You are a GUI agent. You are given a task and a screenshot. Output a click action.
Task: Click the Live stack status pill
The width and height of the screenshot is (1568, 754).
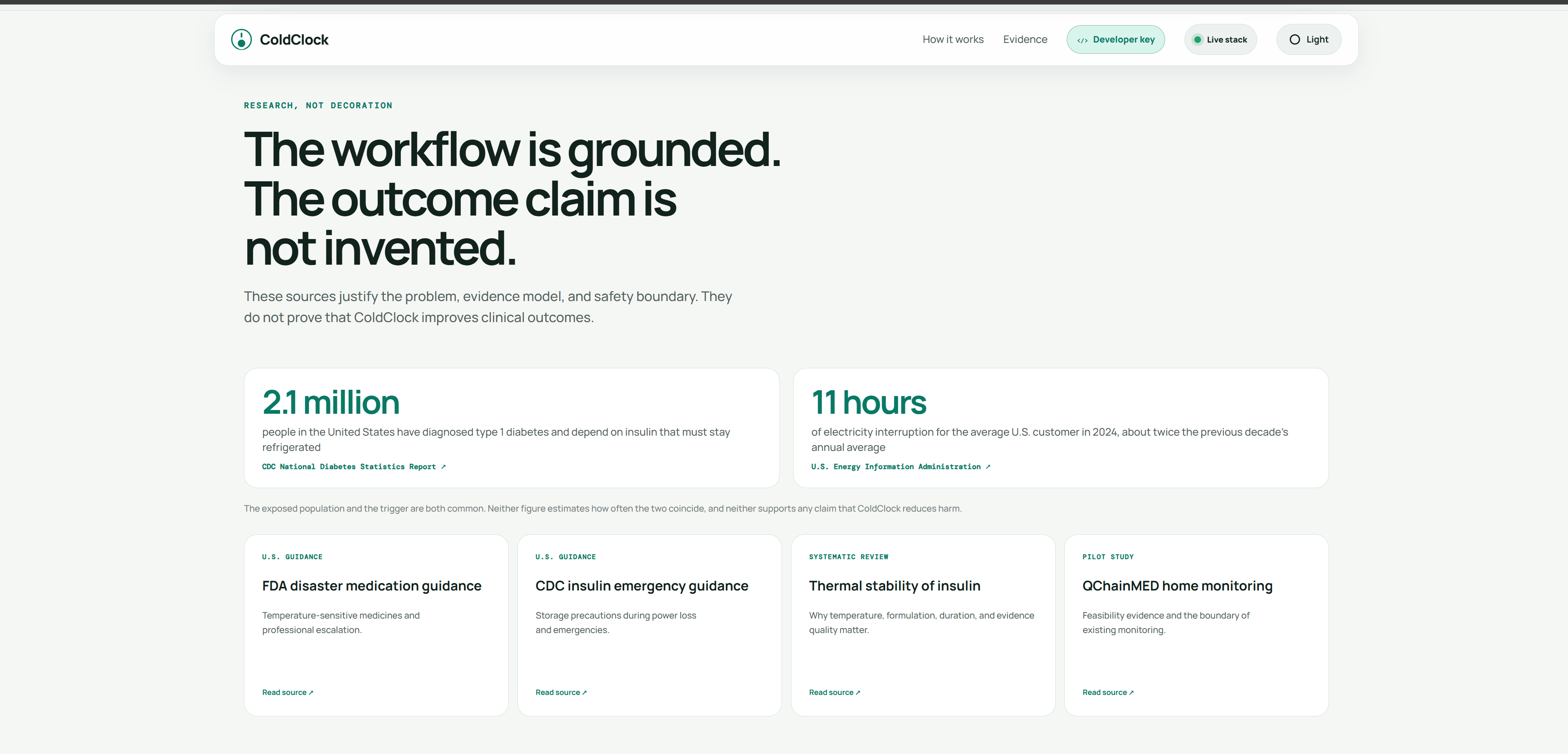click(x=1220, y=40)
